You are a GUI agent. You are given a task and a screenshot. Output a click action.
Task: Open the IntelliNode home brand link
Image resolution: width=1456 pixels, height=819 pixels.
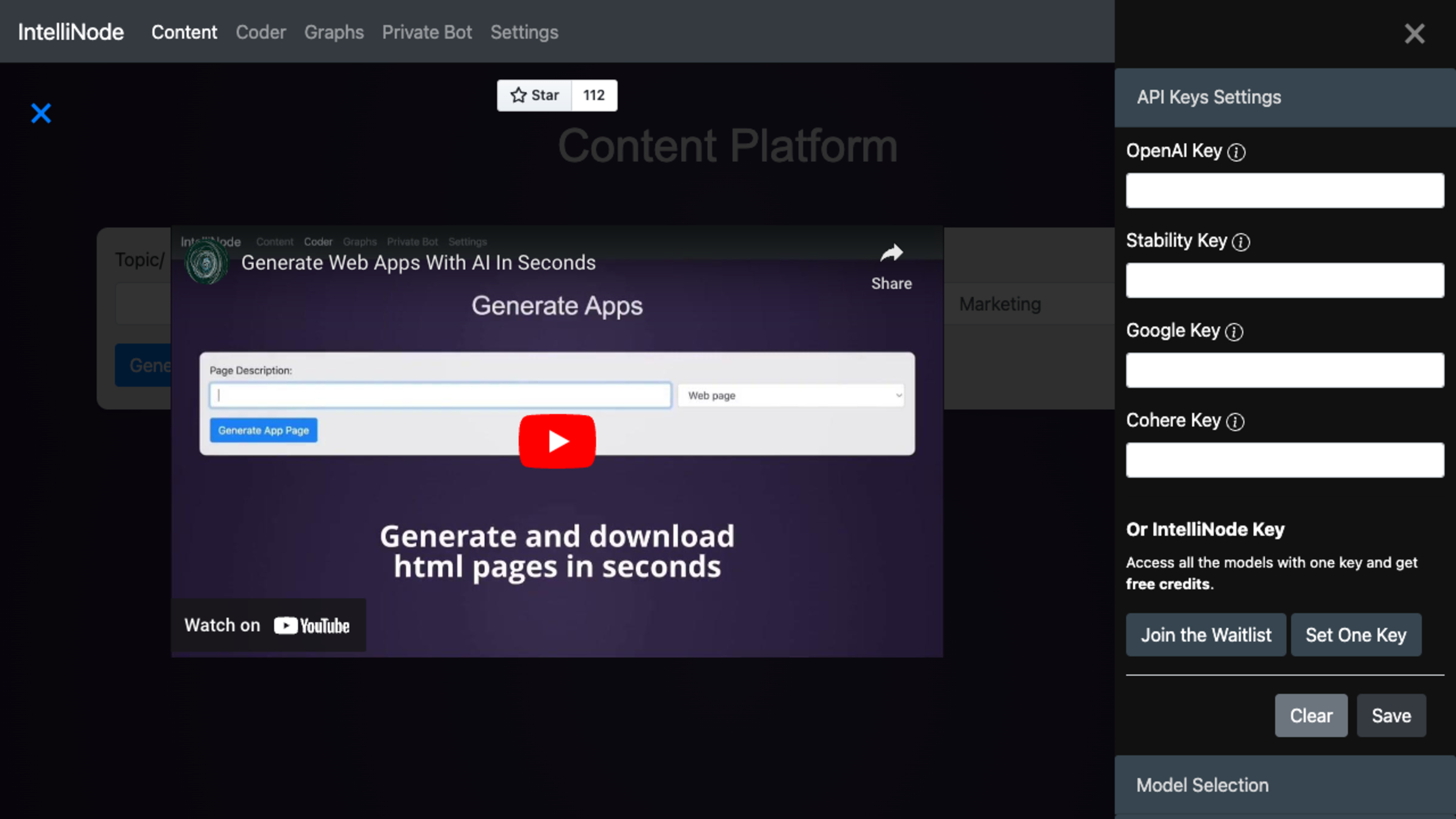coord(71,32)
